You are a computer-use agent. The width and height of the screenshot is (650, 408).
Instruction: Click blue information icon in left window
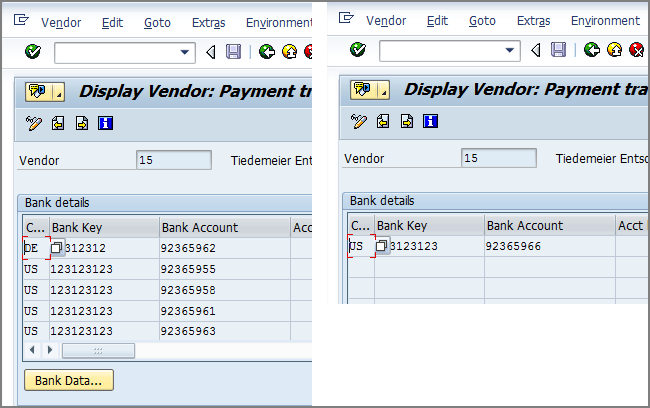coord(105,123)
